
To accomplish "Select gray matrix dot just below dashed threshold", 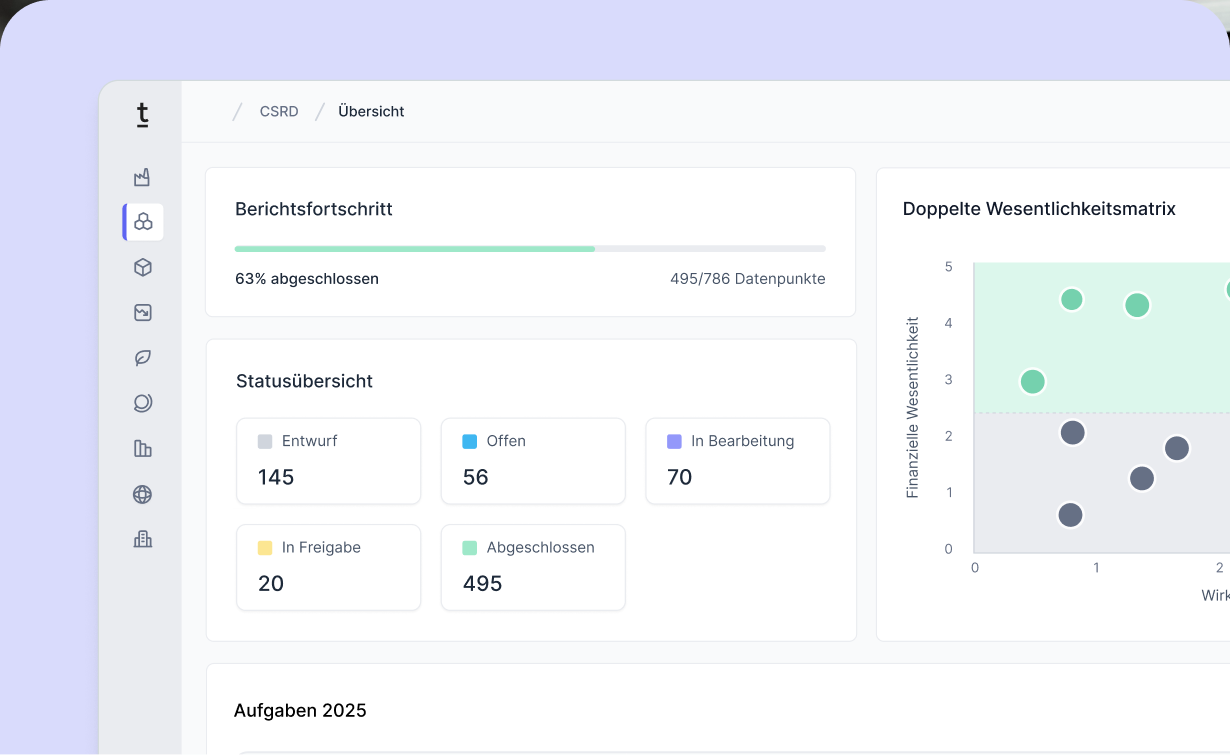I will tap(1072, 433).
